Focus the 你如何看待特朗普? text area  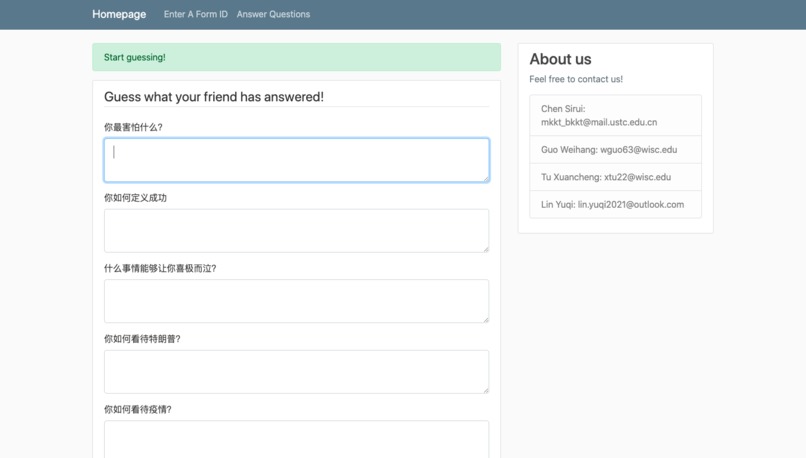[297, 372]
